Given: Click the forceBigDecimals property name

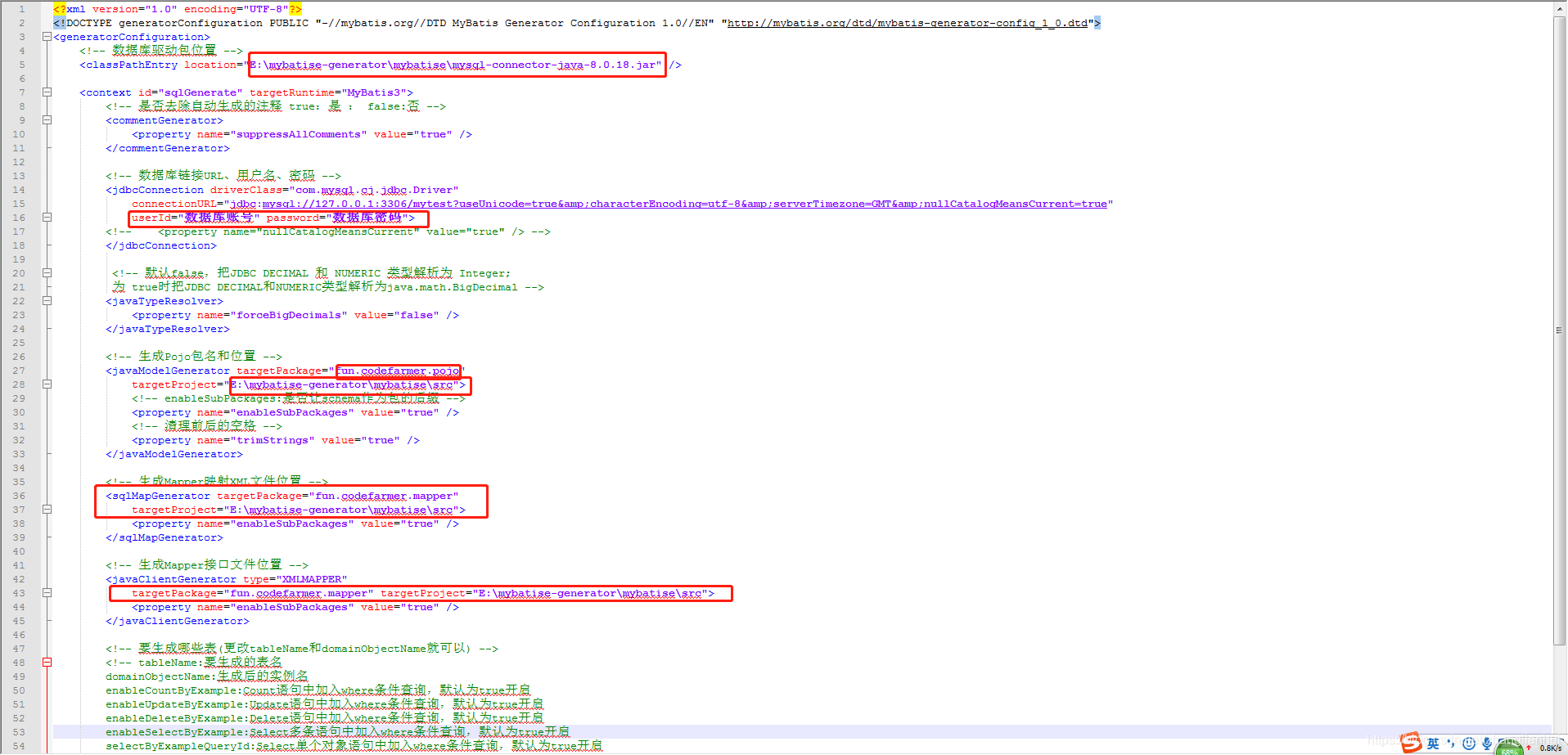Looking at the screenshot, I should 289,315.
